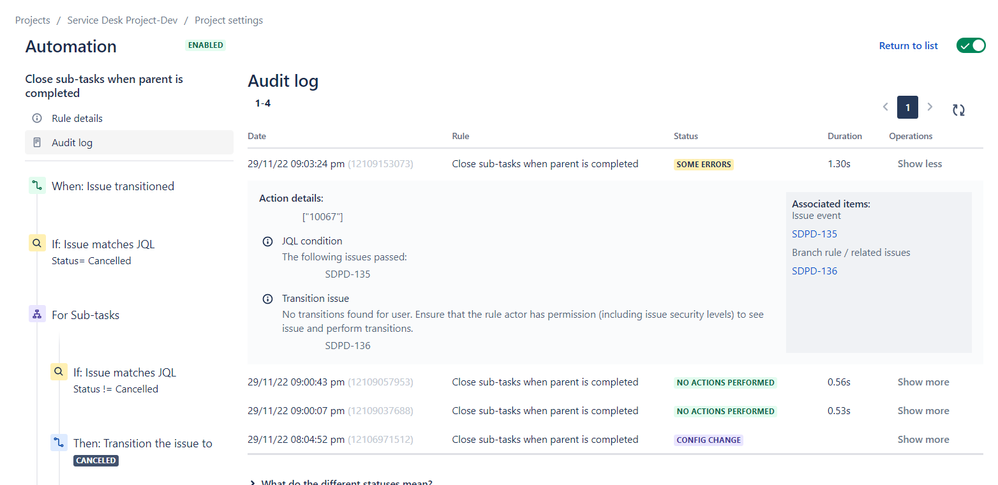The image size is (998, 485).
Task: Click the Transition the issue action icon
Action: (x=59, y=443)
